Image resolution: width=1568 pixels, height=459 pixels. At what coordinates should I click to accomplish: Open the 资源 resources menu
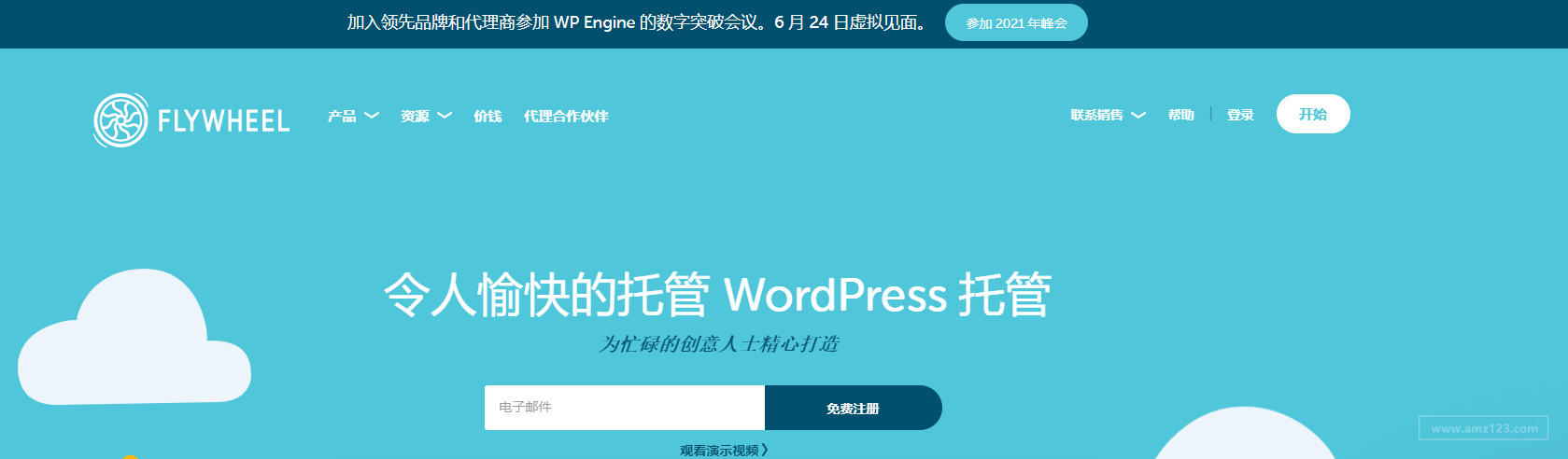click(x=415, y=116)
